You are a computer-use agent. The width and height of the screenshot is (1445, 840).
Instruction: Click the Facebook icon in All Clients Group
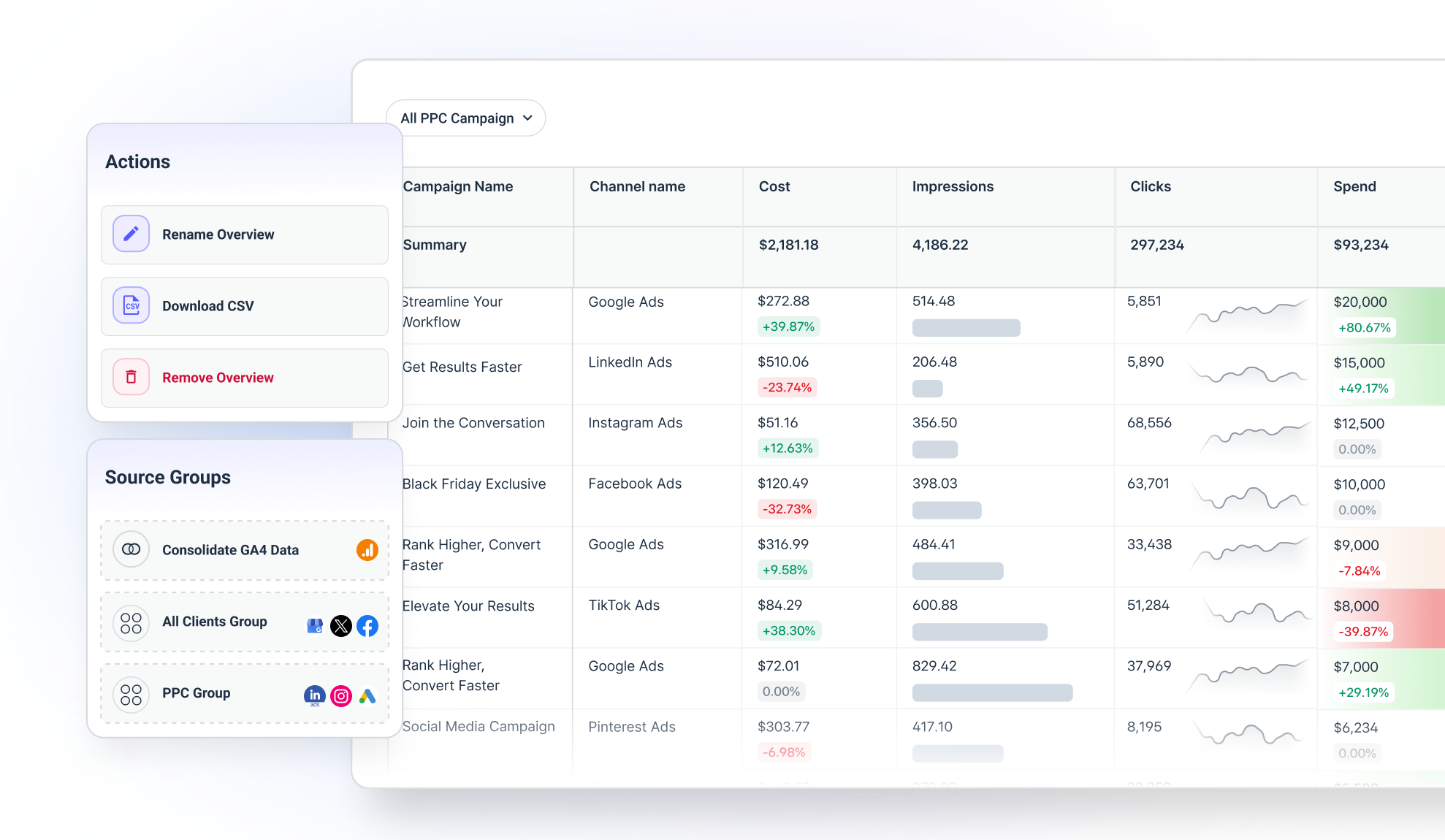[368, 625]
